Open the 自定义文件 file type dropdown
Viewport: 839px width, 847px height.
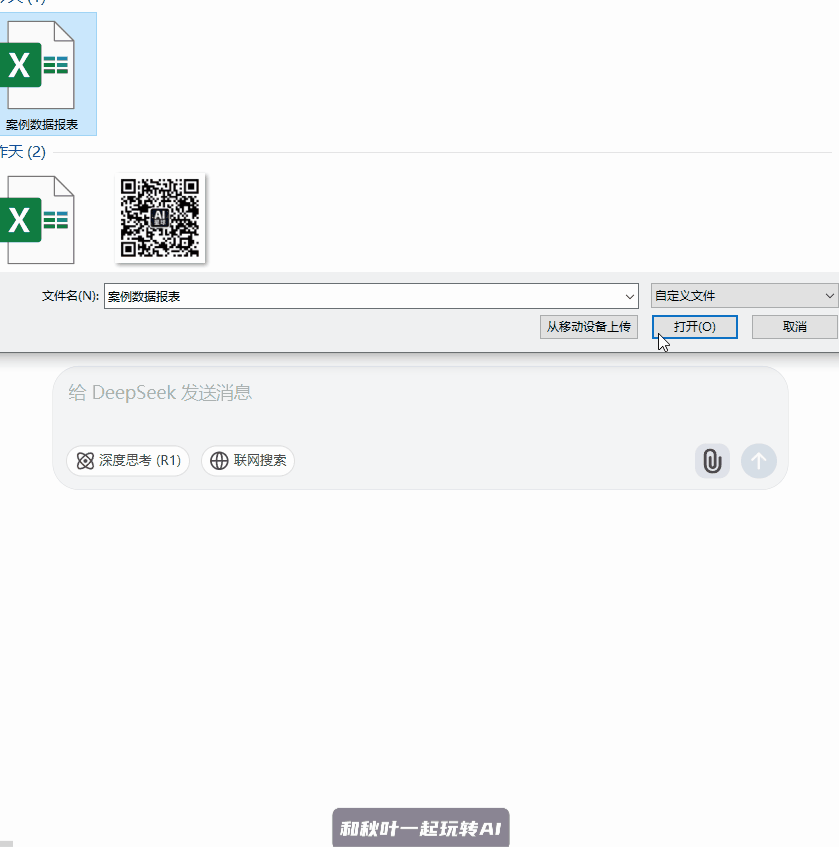click(x=744, y=296)
